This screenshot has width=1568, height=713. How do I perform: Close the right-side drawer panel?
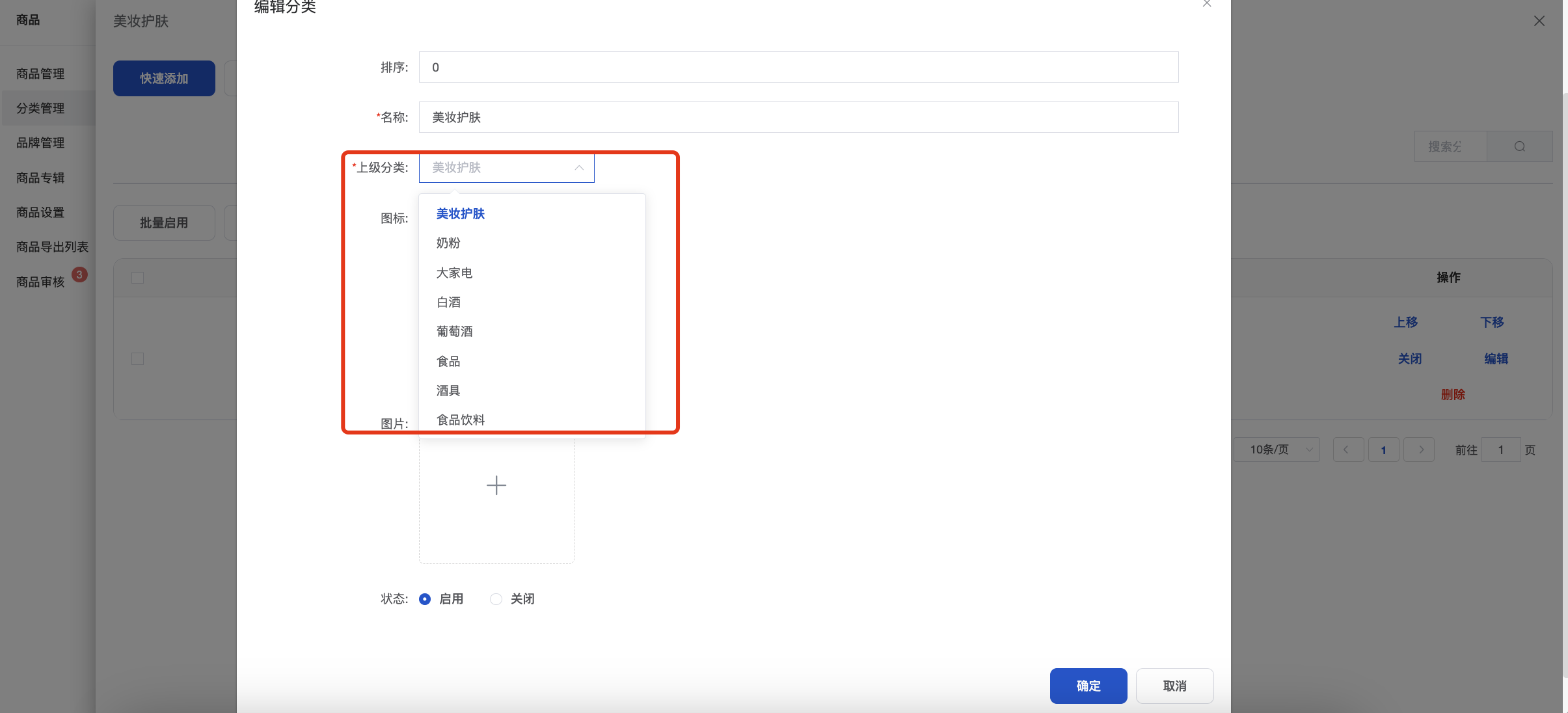tap(1539, 21)
